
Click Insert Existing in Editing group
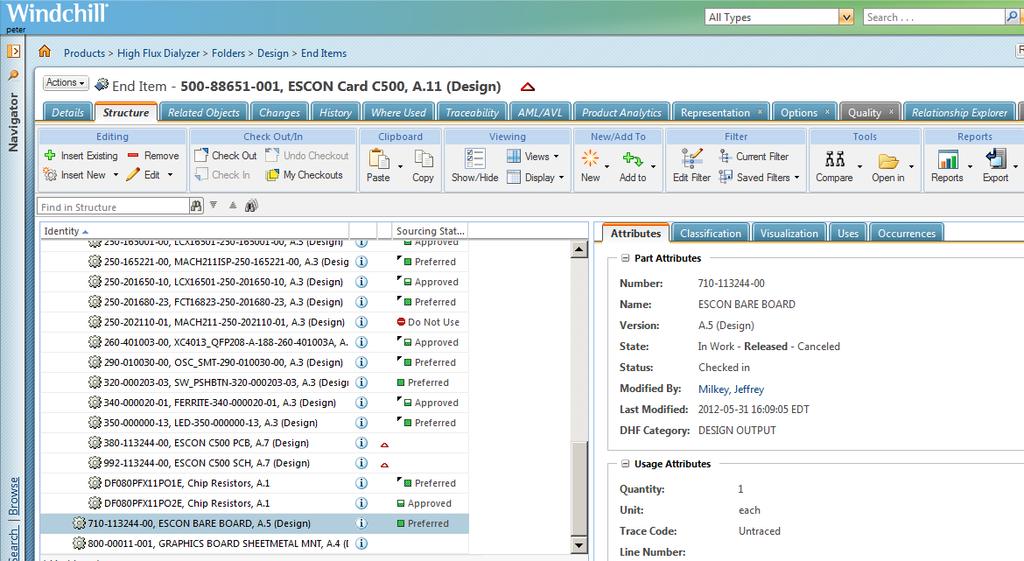tap(81, 155)
